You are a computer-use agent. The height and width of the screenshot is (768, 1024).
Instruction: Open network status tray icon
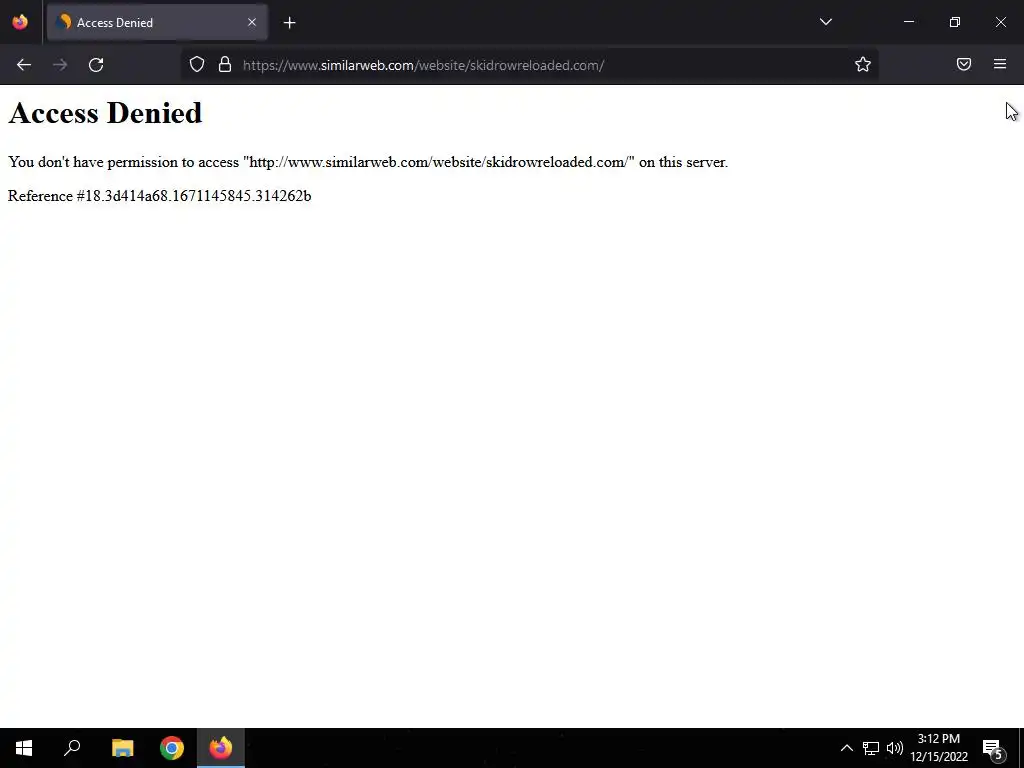tap(871, 748)
